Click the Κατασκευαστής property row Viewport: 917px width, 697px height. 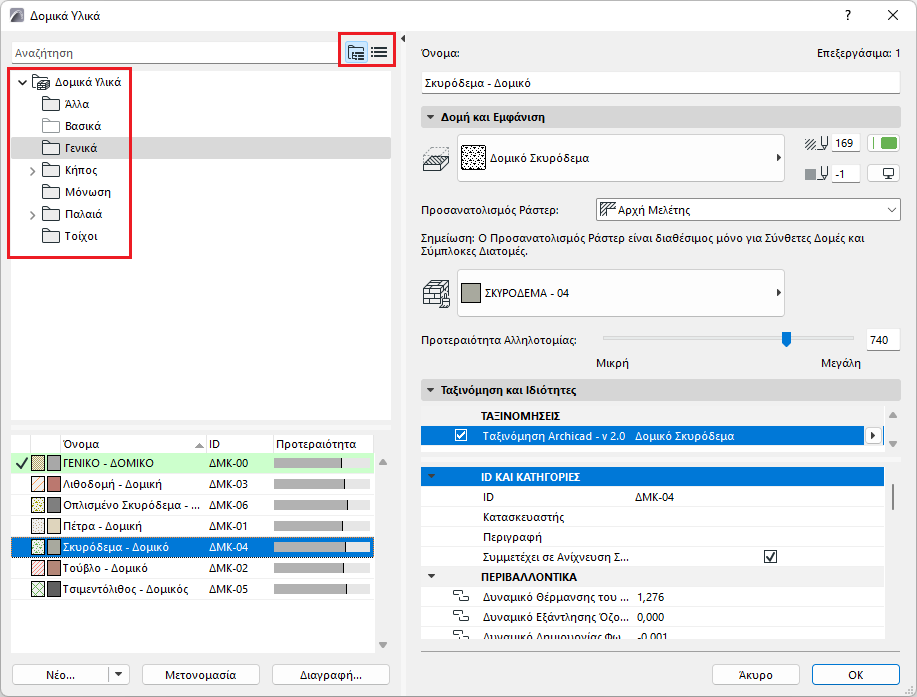[652, 517]
